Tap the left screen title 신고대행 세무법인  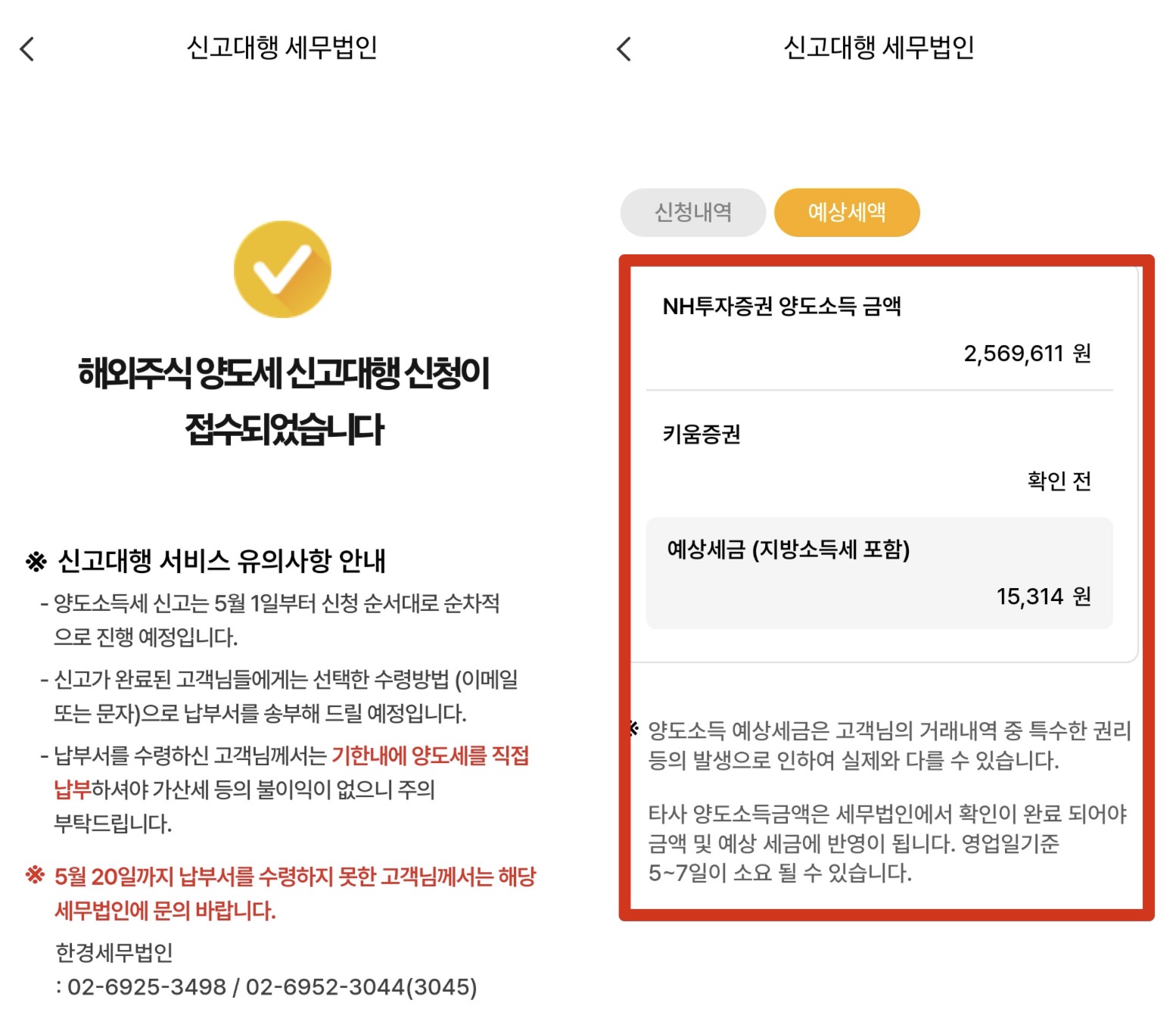282,48
